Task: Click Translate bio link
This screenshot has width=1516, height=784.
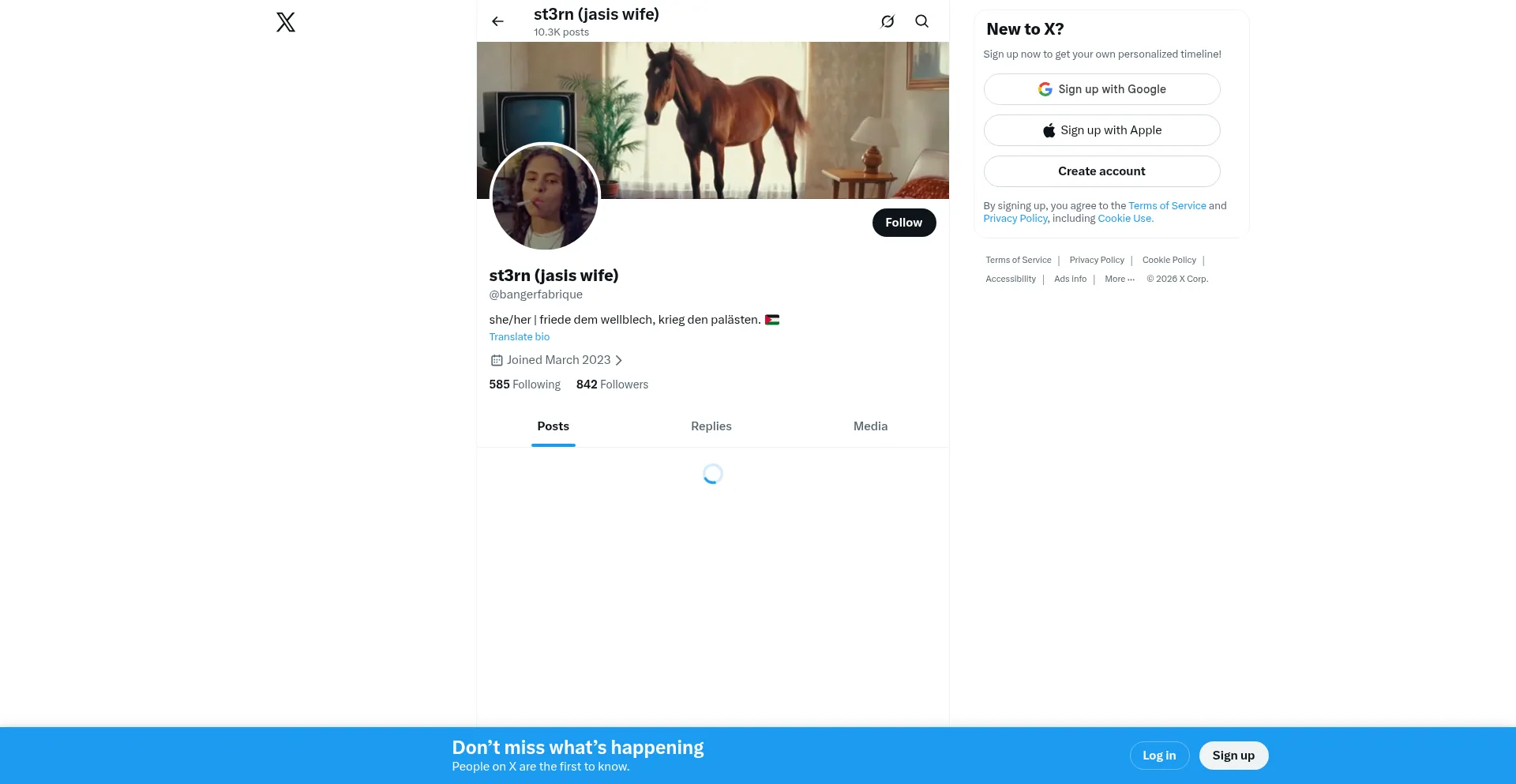Action: (x=520, y=336)
